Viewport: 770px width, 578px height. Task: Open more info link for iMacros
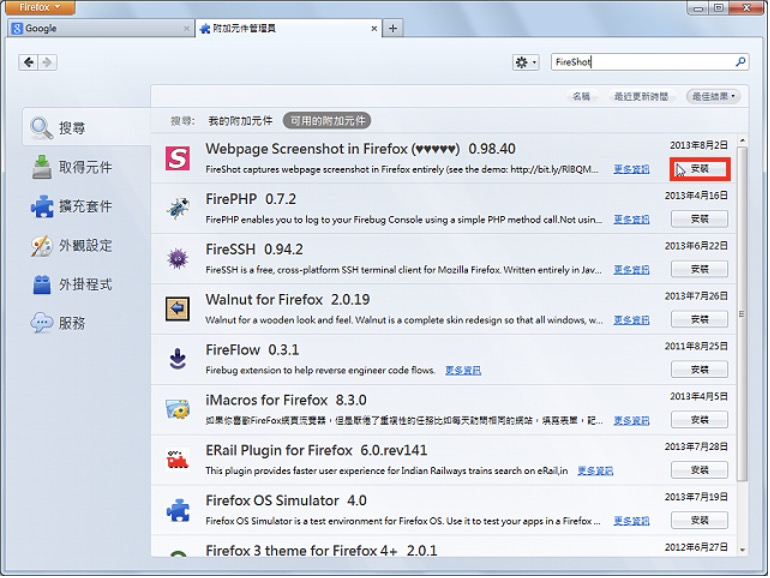point(632,421)
